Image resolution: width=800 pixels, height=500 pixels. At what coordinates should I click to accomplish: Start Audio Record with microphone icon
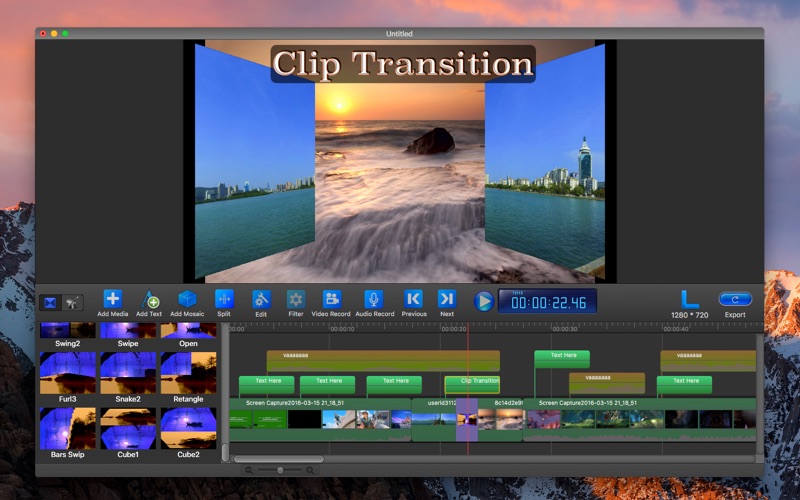(373, 299)
